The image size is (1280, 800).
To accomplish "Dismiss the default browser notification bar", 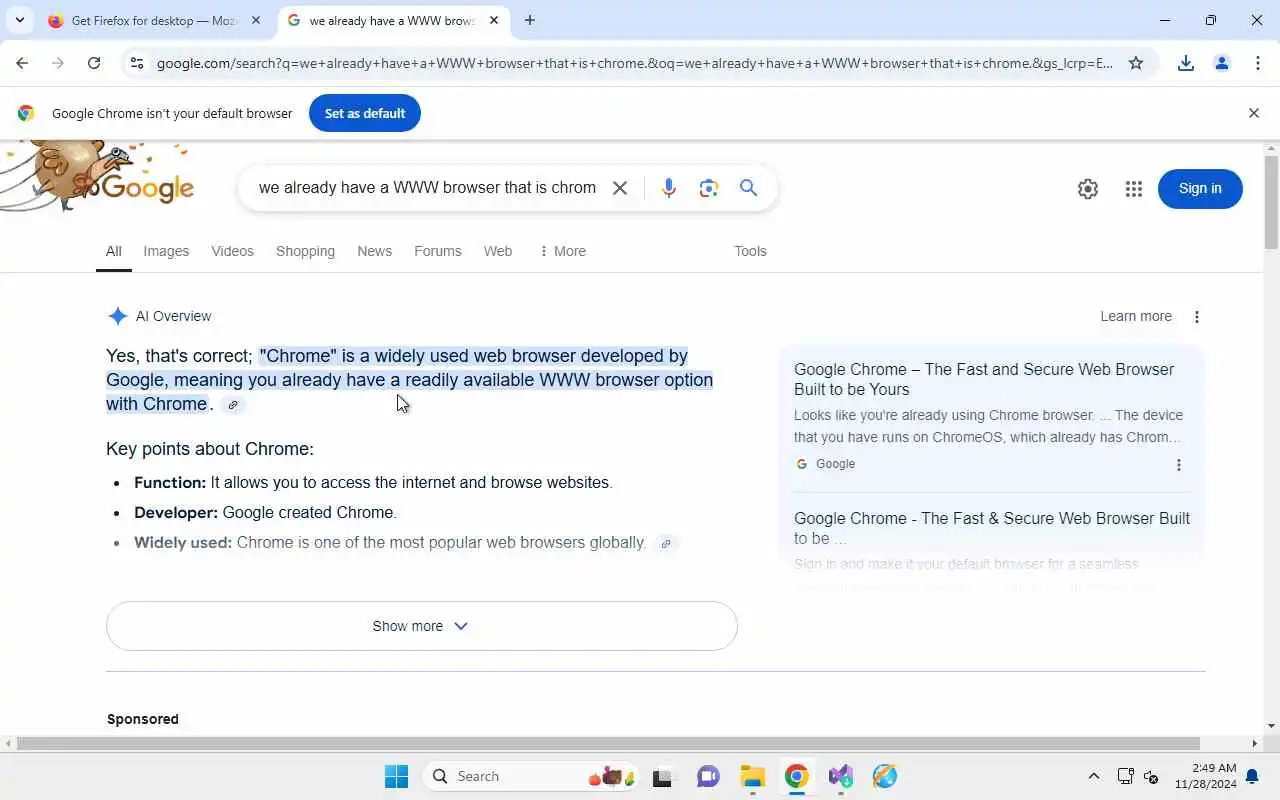I will [x=1254, y=113].
